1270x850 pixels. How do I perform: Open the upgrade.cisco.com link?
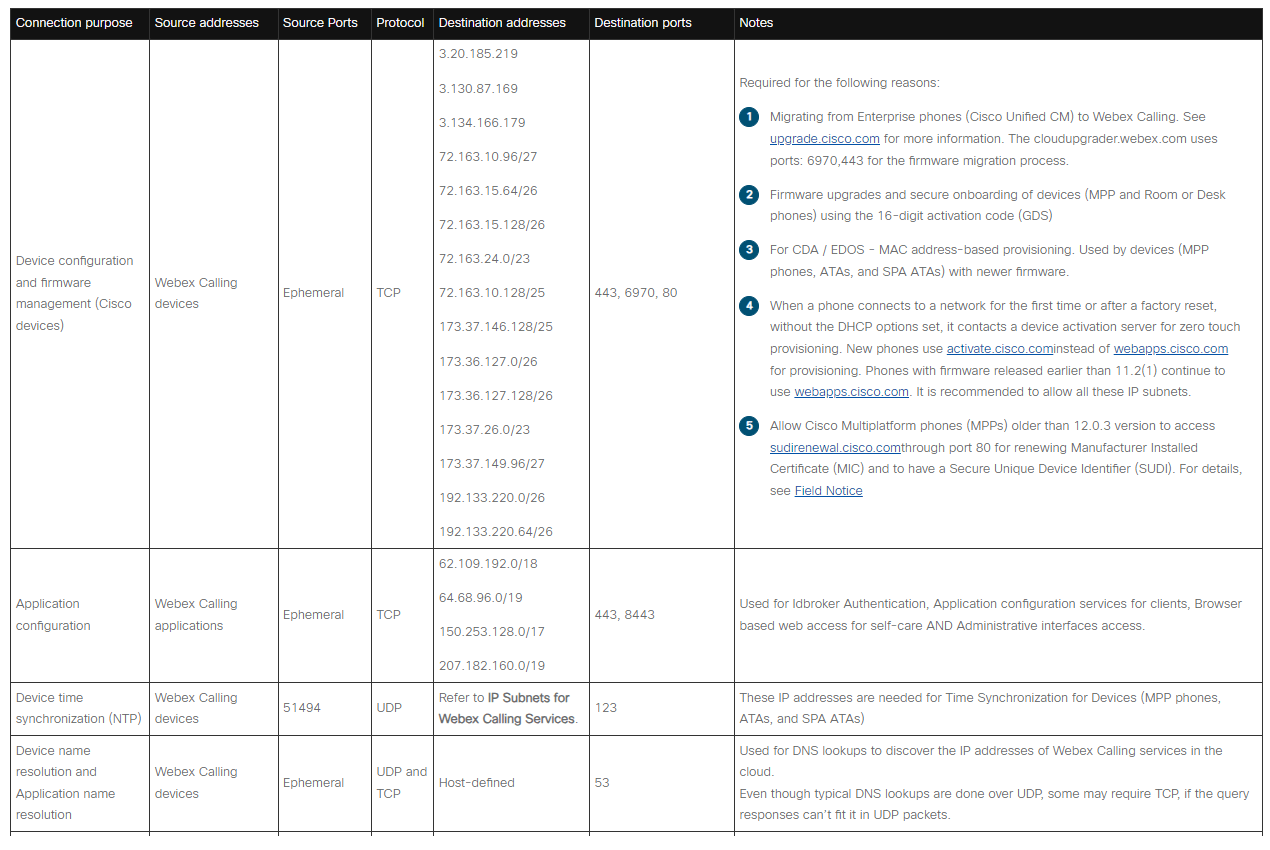(x=824, y=139)
